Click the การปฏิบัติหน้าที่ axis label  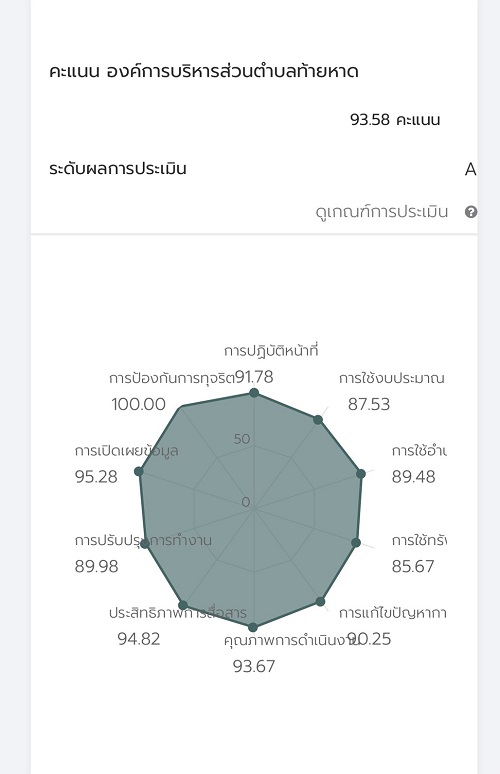click(271, 351)
